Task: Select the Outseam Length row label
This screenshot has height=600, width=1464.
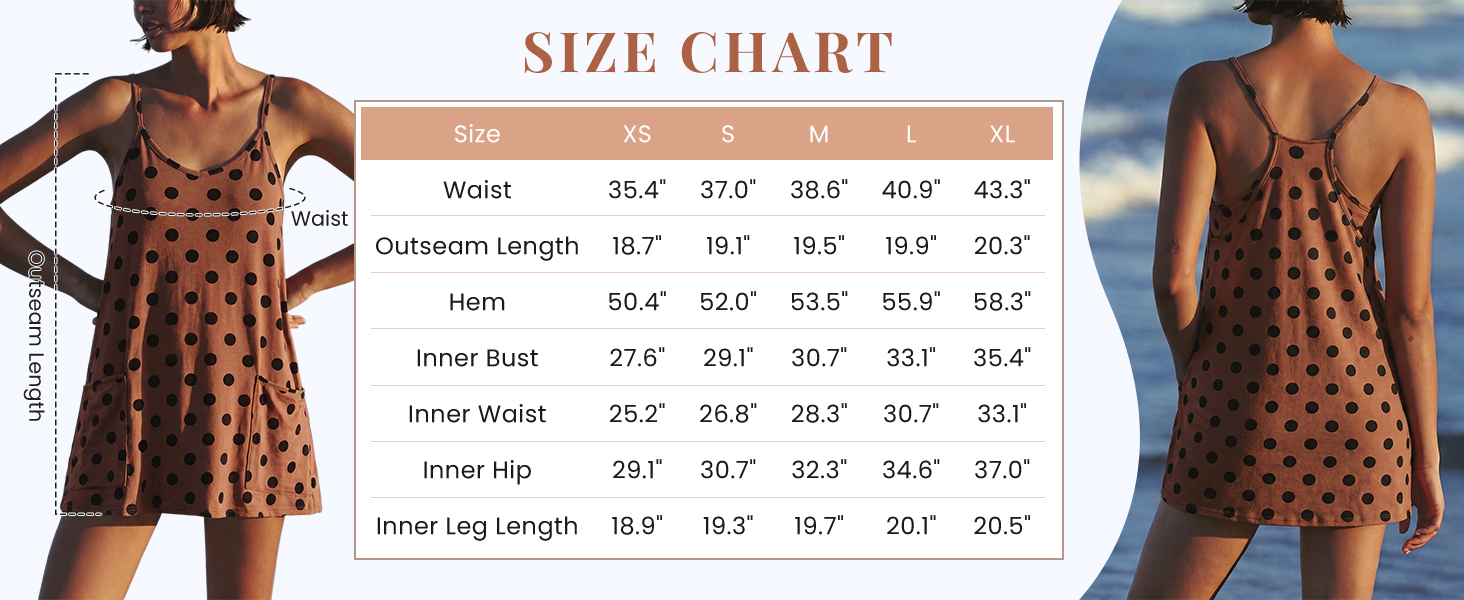Action: pos(477,246)
